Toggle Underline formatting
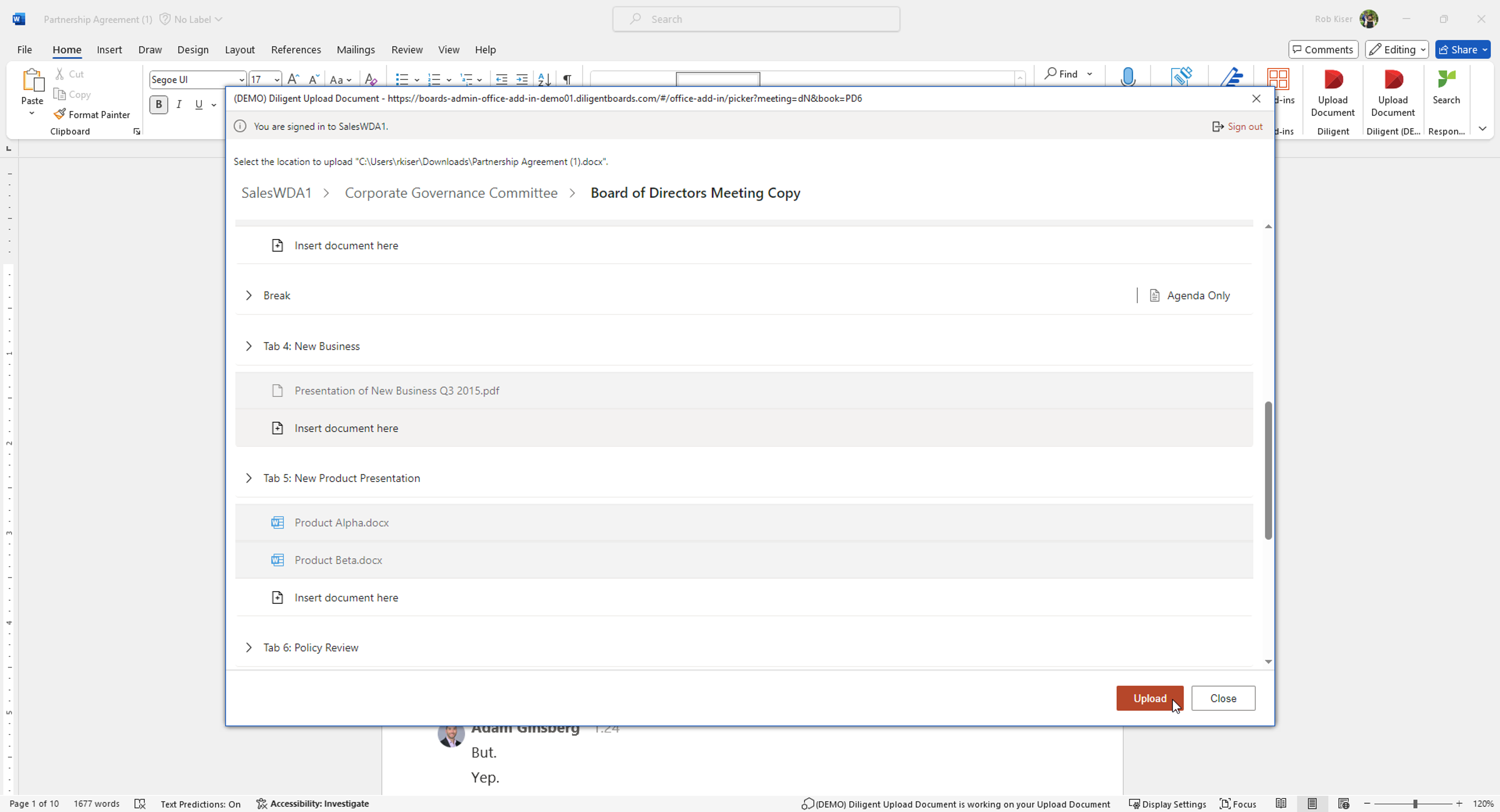The height and width of the screenshot is (812, 1500). tap(198, 104)
